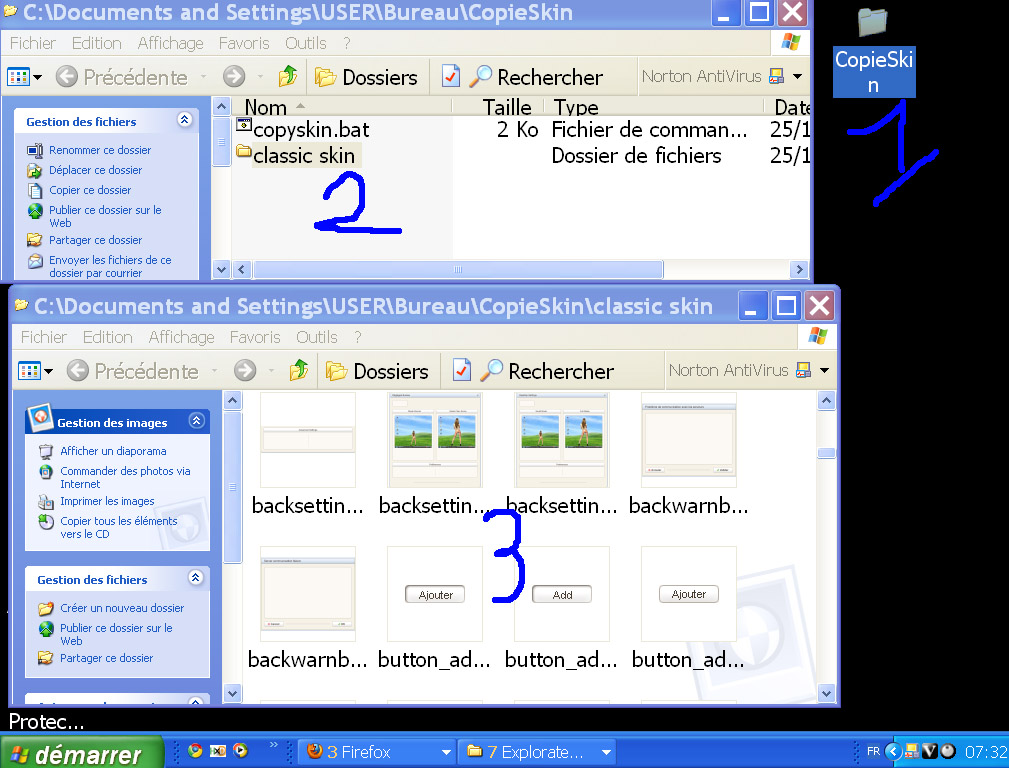Screen dimensions: 1009x768
Task: Click Commander des photos via Internet
Action: tap(125, 477)
